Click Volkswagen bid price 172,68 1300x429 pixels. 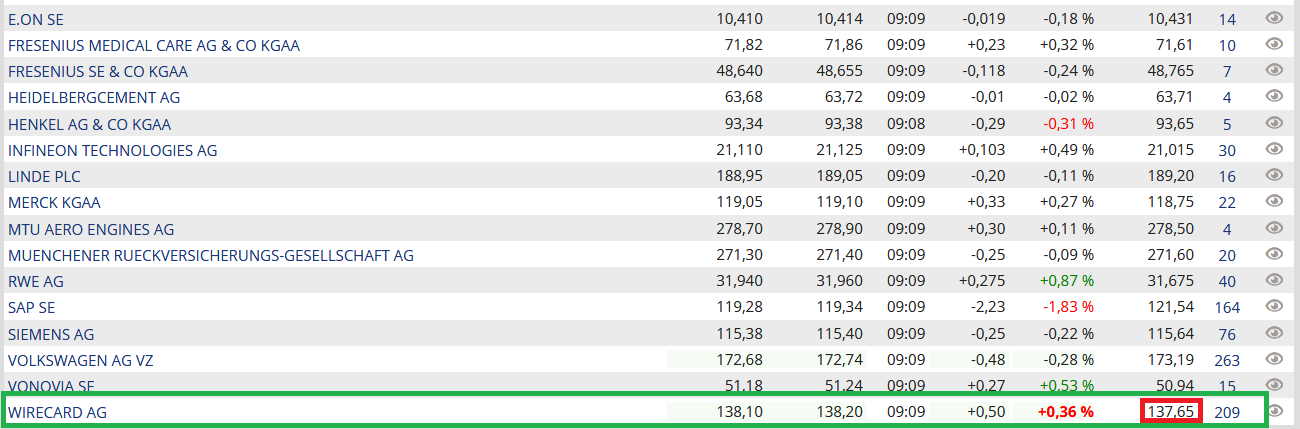click(x=741, y=360)
